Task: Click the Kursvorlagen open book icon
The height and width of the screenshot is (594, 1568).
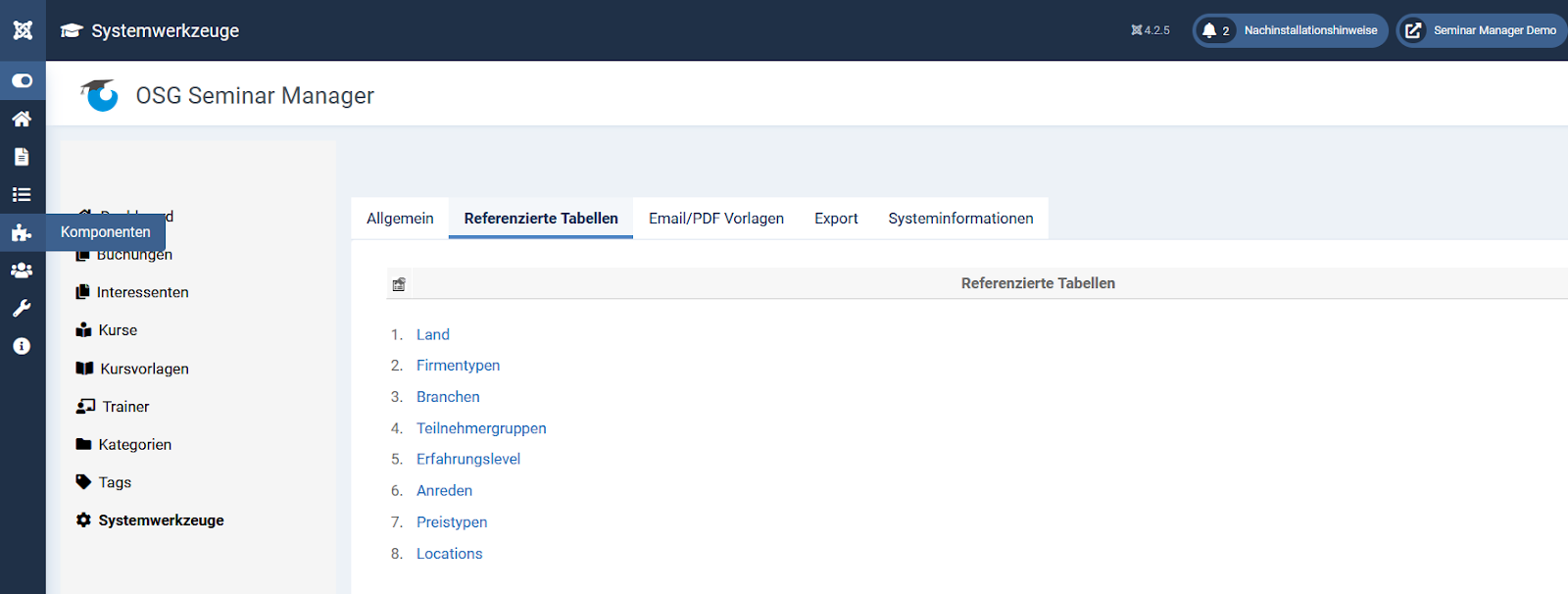Action: pos(84,369)
